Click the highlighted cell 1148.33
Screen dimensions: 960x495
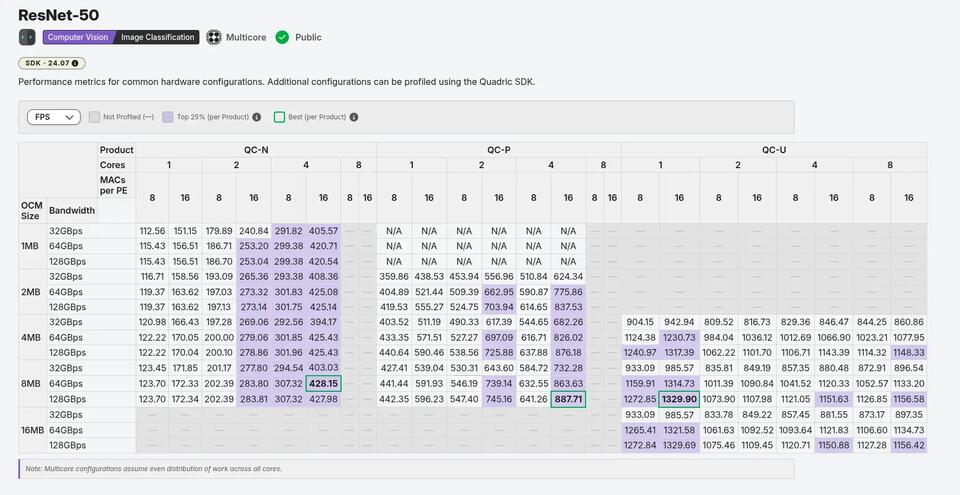(x=909, y=353)
